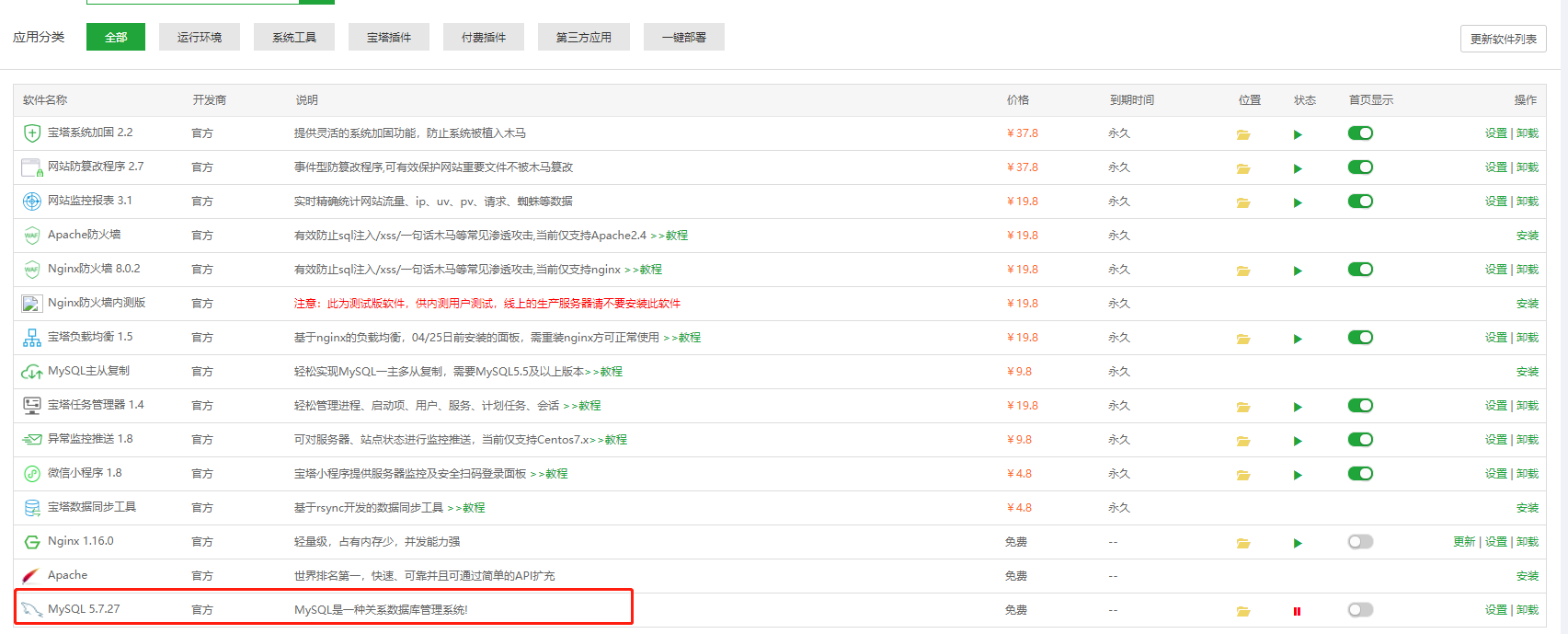Enable homepage display for Nginx 1.16.0
The width and height of the screenshot is (1568, 634).
tap(1360, 542)
